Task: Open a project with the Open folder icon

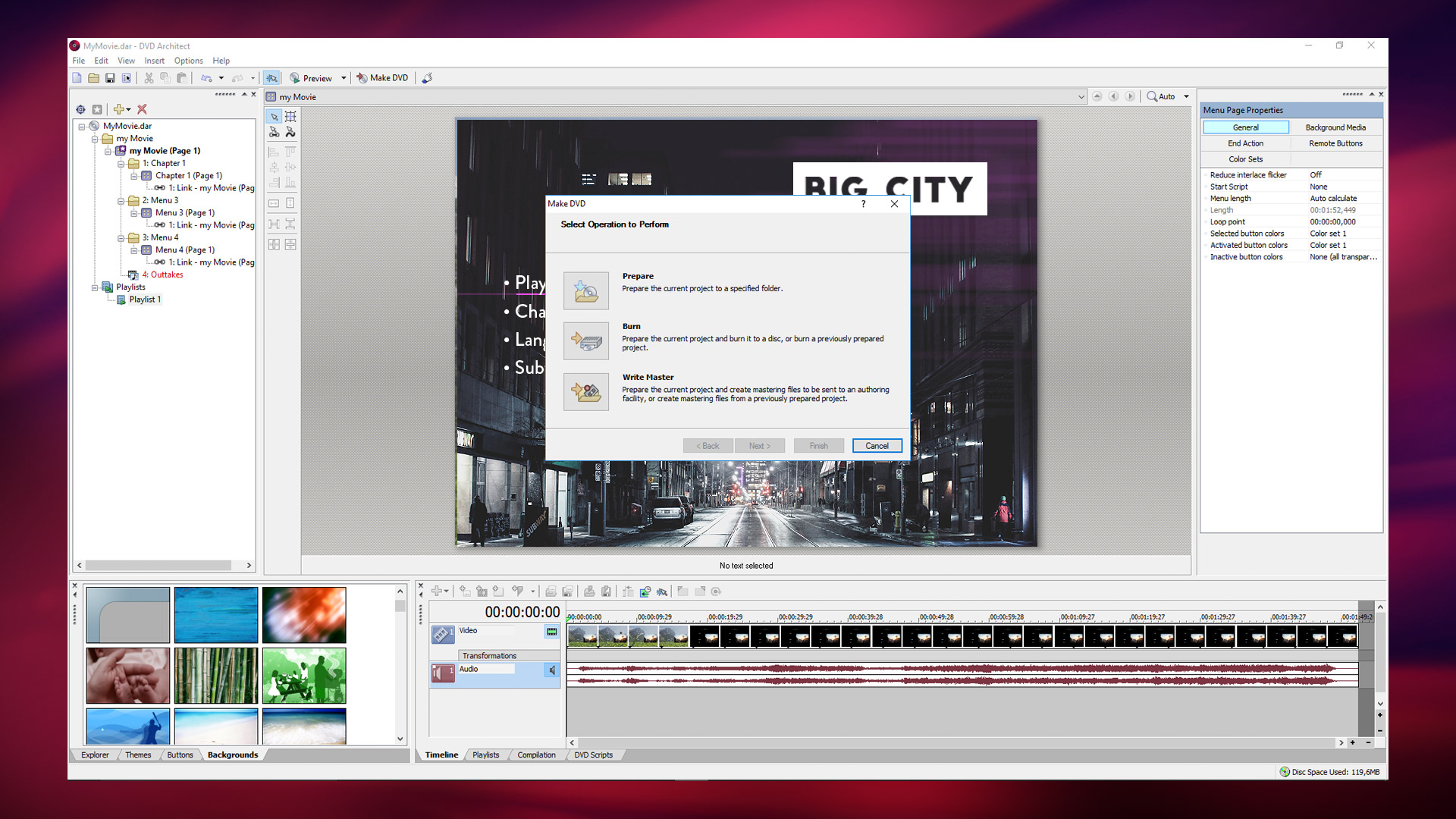Action: point(93,77)
